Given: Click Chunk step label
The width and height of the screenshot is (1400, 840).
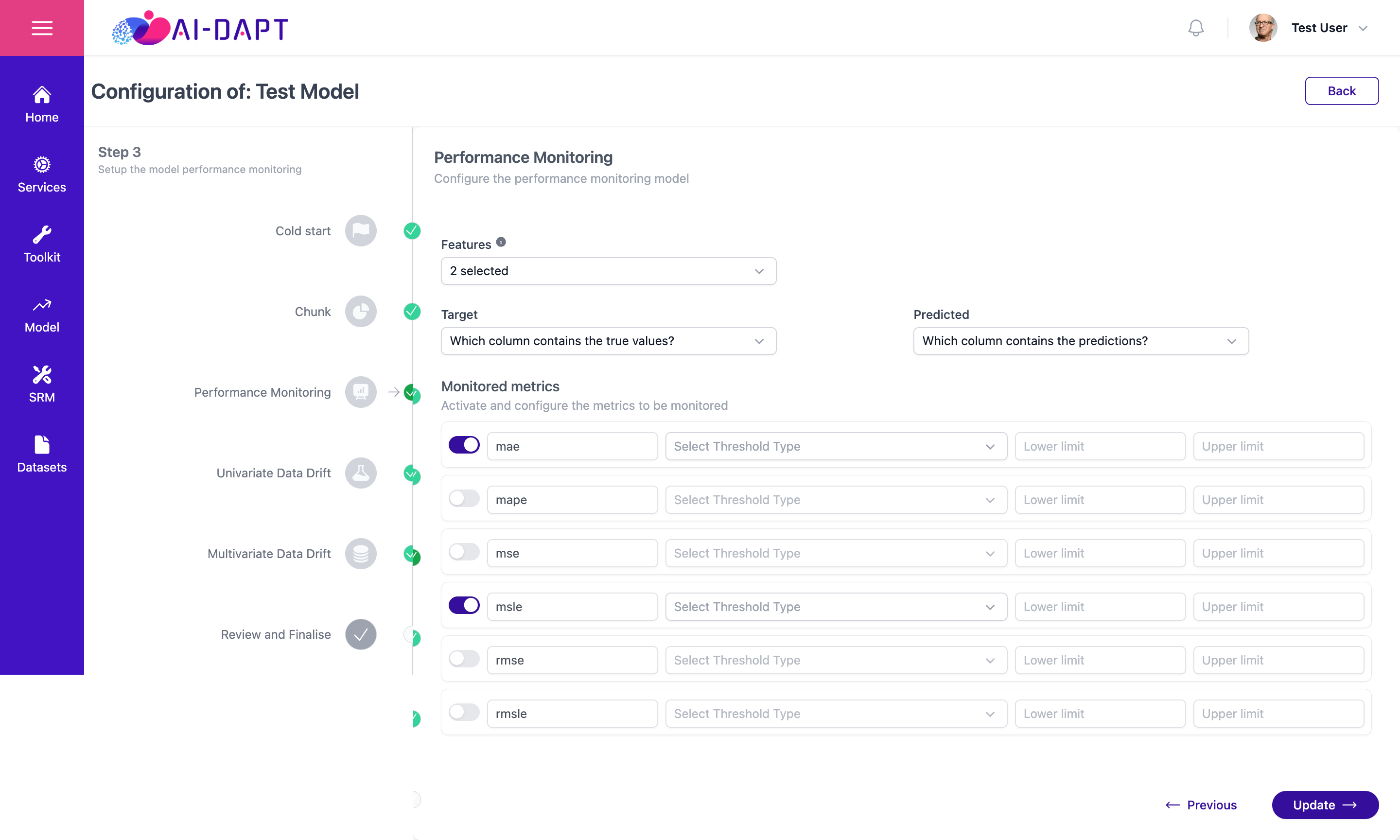Looking at the screenshot, I should pyautogui.click(x=313, y=312).
